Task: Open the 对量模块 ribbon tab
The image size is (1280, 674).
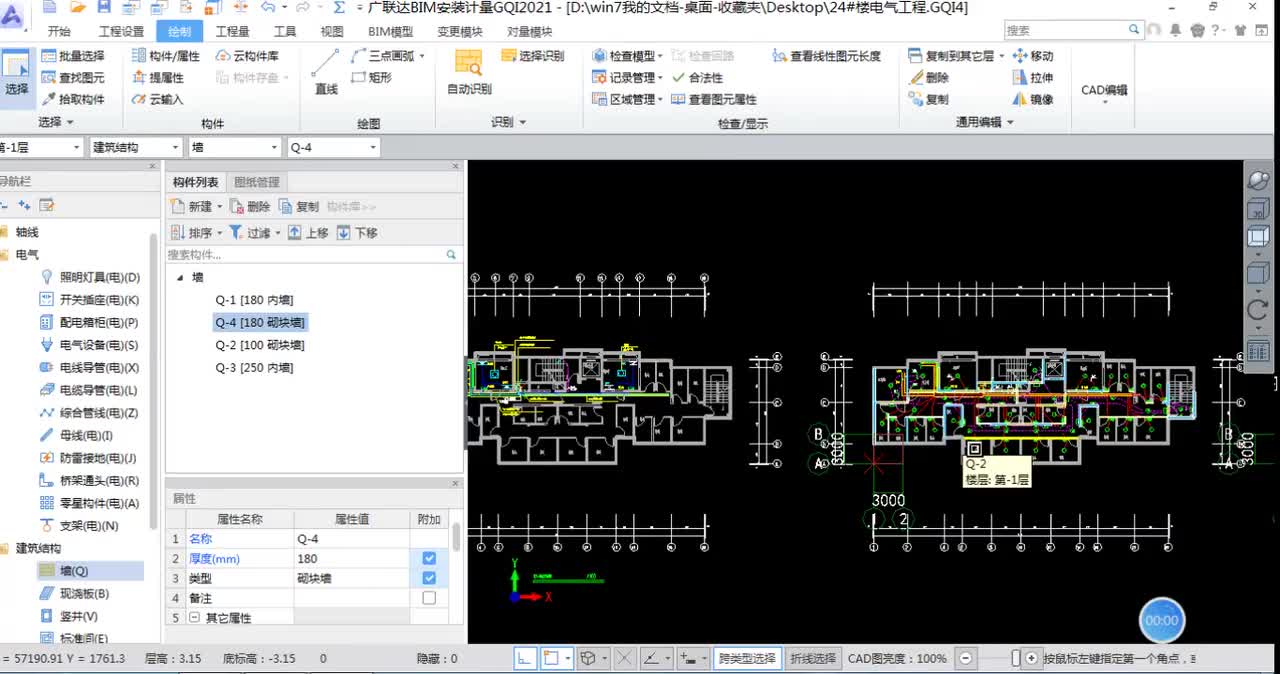Action: (x=529, y=31)
